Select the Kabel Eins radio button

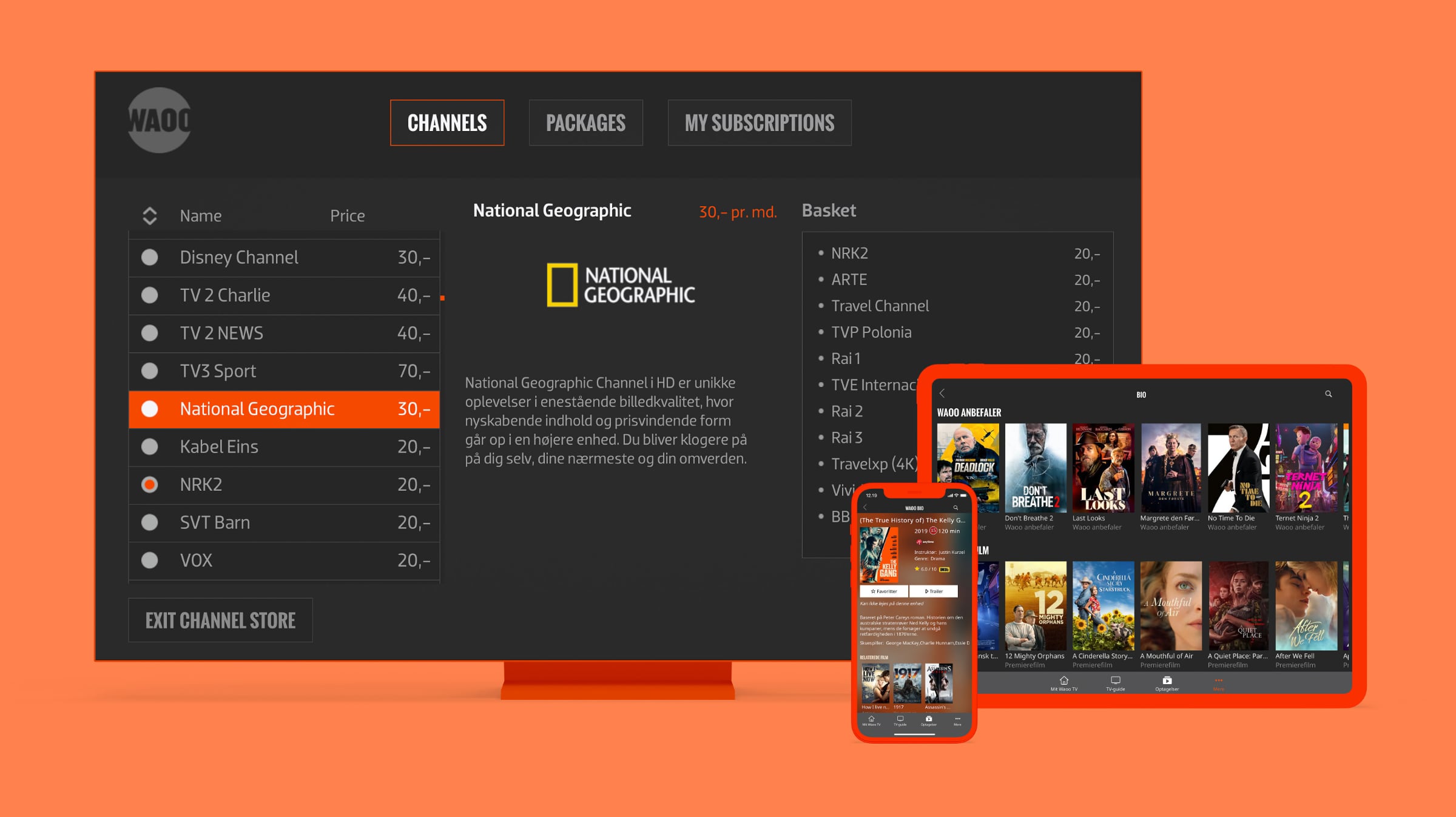click(x=150, y=446)
